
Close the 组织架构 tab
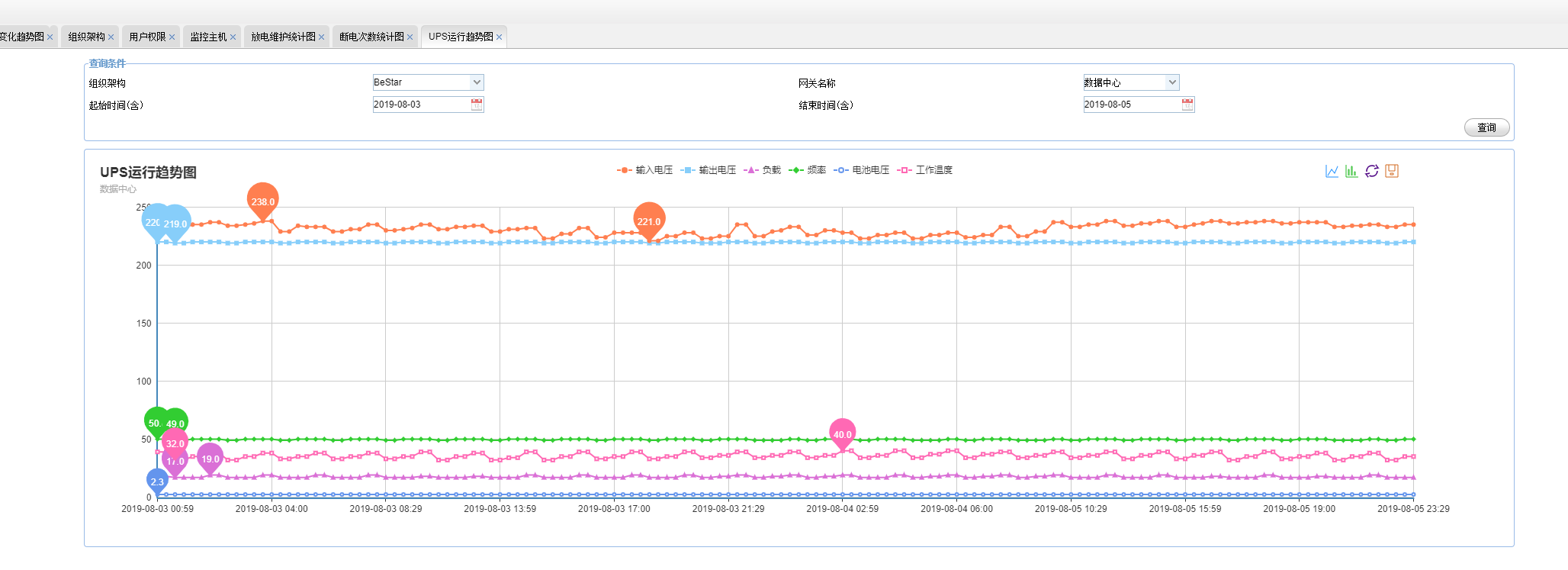click(111, 37)
